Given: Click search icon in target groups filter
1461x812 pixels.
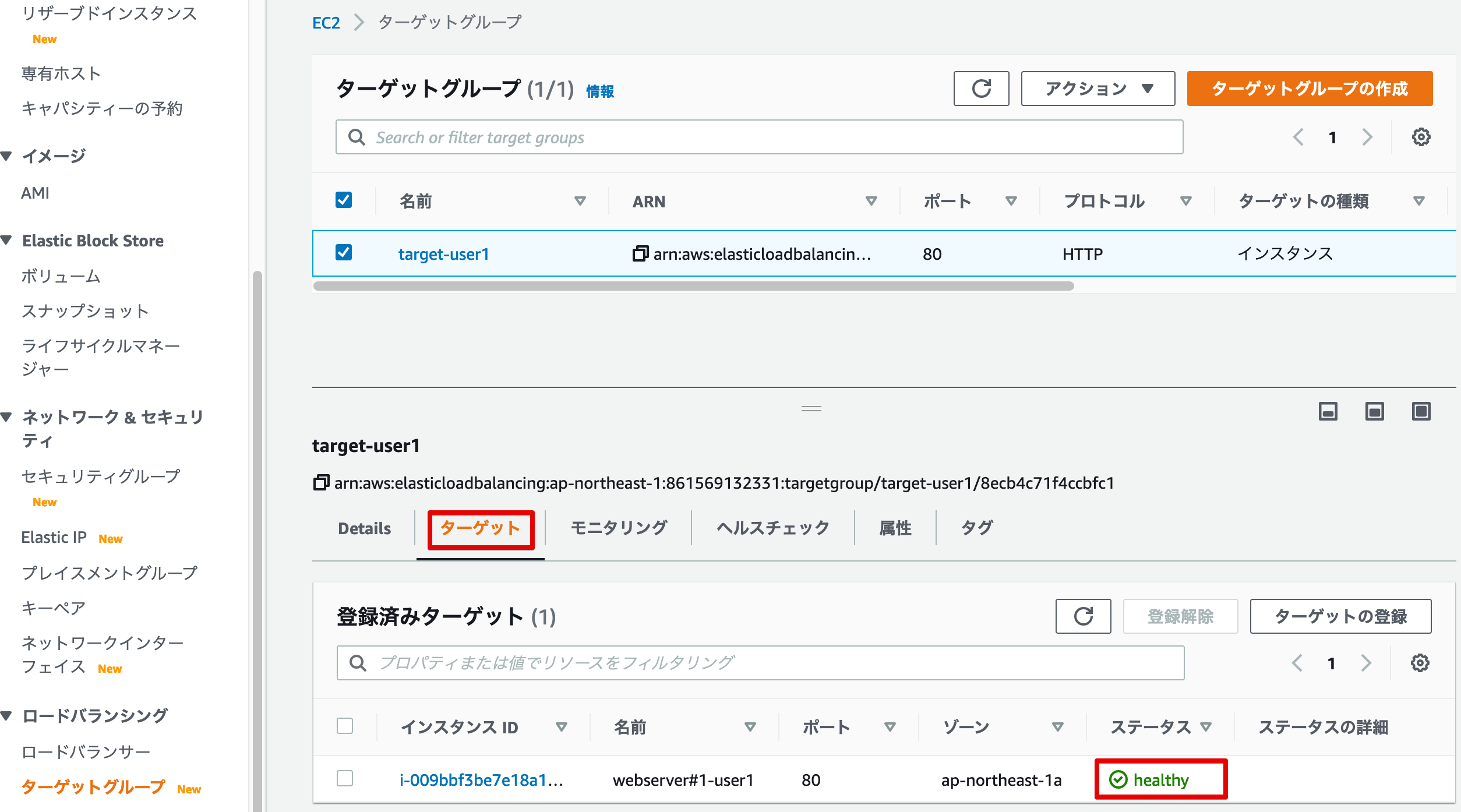Looking at the screenshot, I should (x=357, y=137).
